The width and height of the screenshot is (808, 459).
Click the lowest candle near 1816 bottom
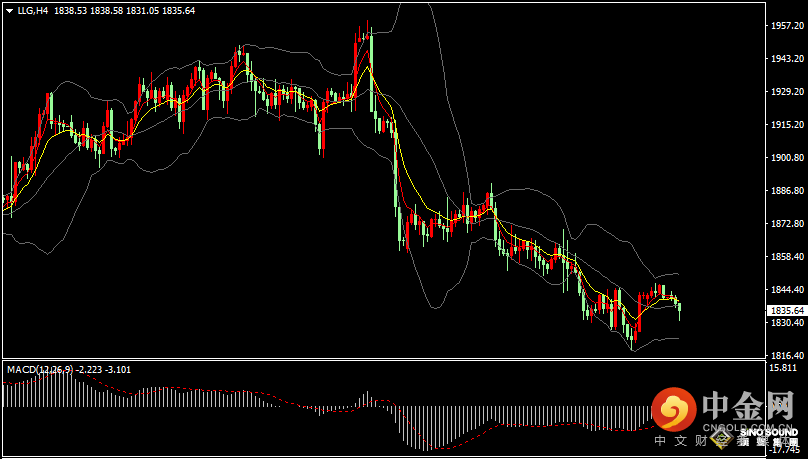click(x=632, y=340)
